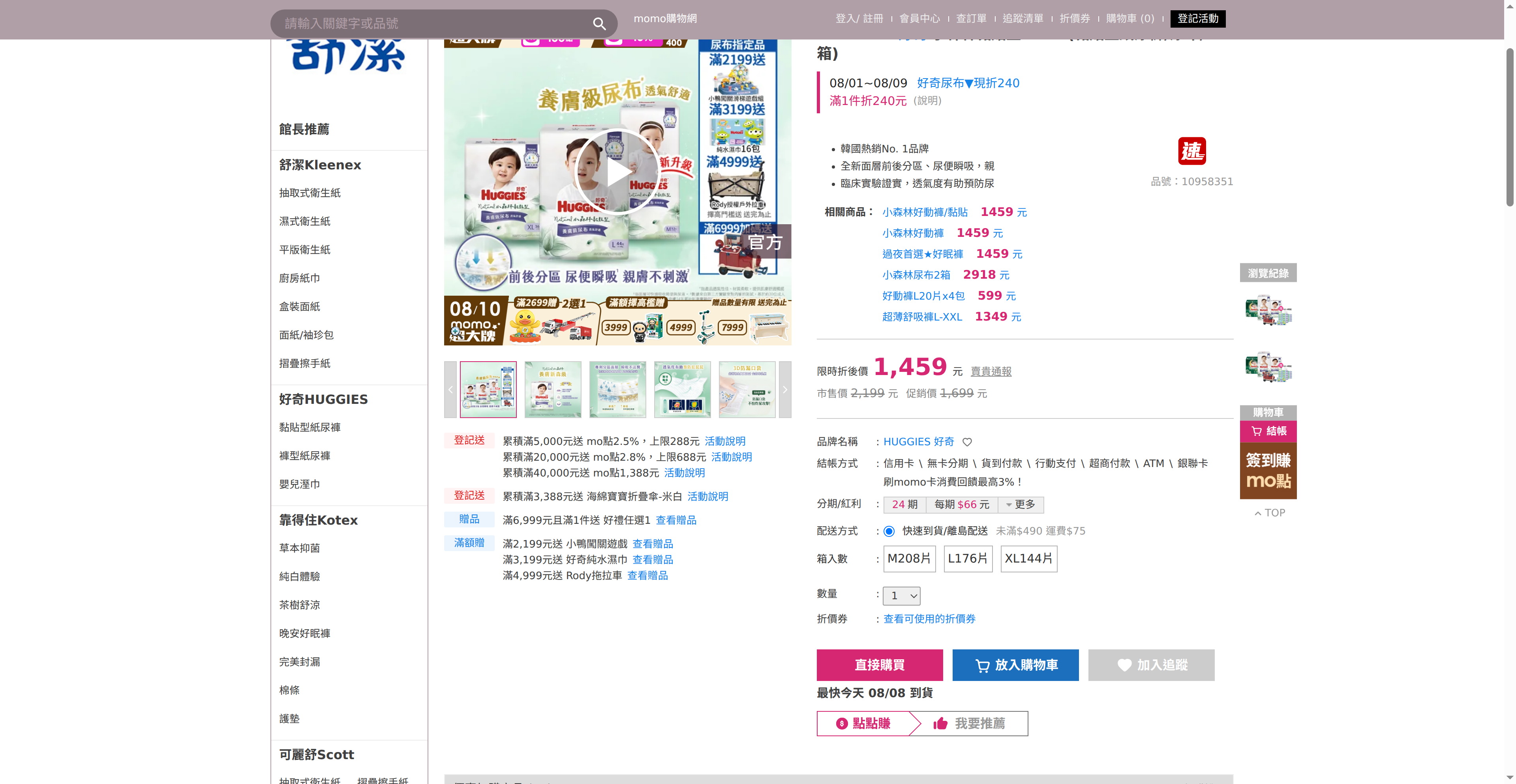The height and width of the screenshot is (784, 1516).
Task: Show previous product thumbnails arrow
Action: [x=450, y=390]
